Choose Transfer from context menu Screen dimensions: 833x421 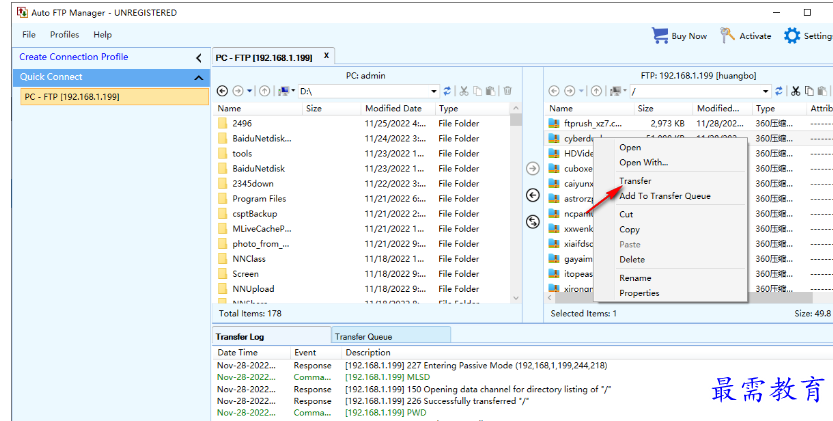[635, 181]
